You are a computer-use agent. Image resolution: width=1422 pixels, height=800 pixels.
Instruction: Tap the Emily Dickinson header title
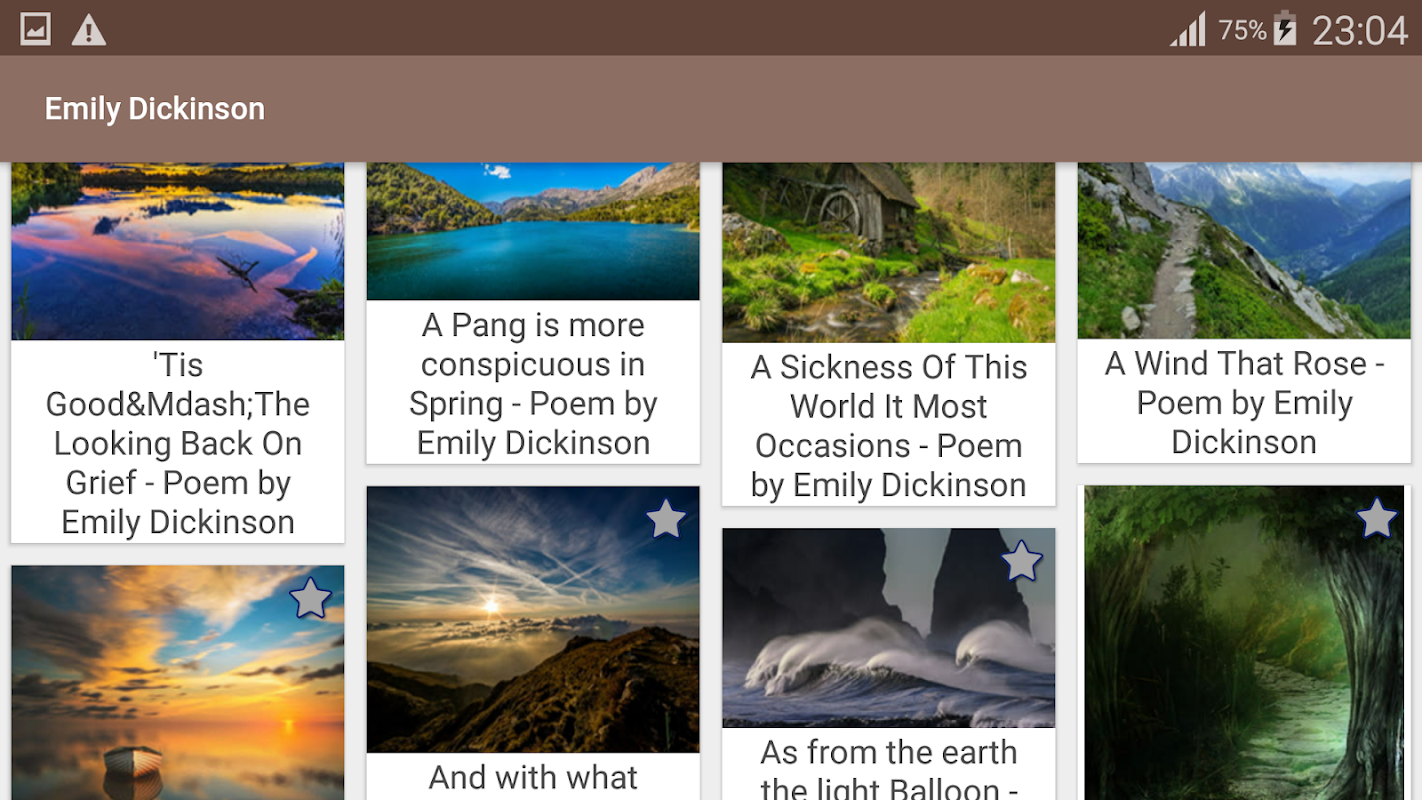click(x=155, y=109)
